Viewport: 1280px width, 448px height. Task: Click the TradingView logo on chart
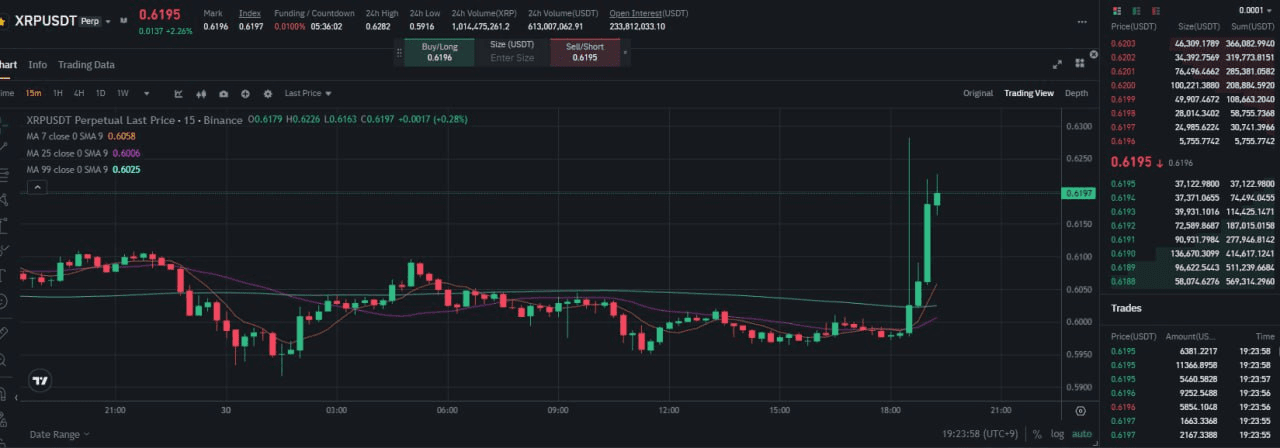pyautogui.click(x=40, y=380)
